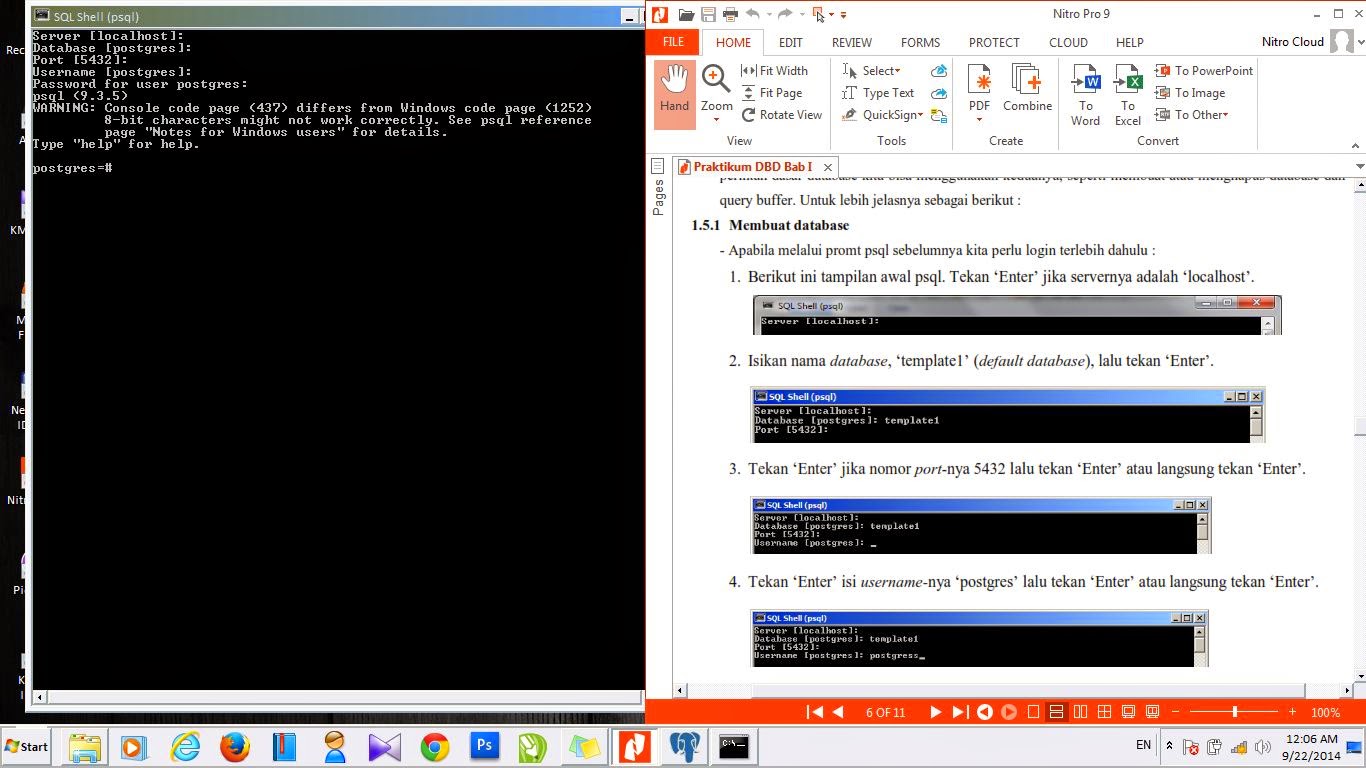The image size is (1366, 768).
Task: Click the Undo arrow in quick toolbar
Action: click(x=752, y=14)
